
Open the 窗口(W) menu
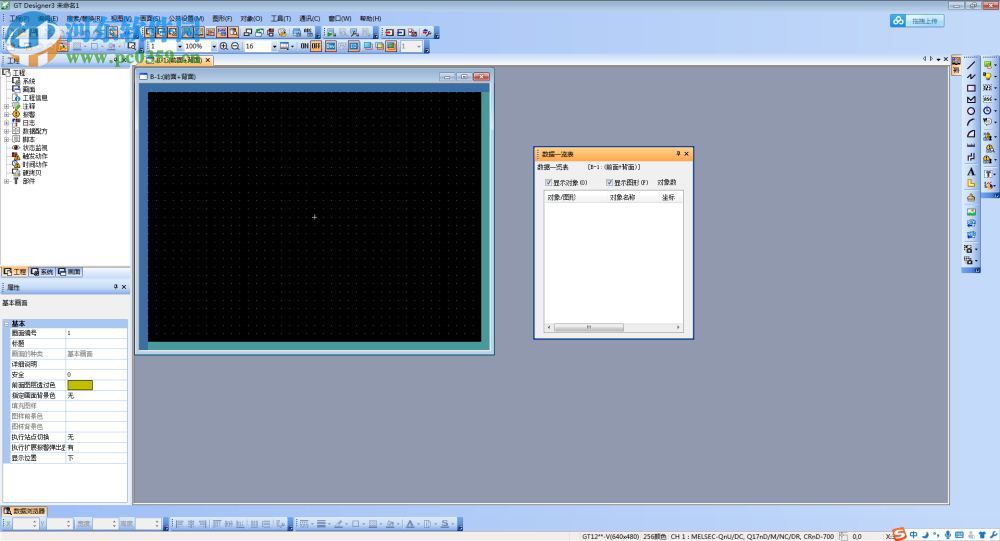tap(340, 19)
